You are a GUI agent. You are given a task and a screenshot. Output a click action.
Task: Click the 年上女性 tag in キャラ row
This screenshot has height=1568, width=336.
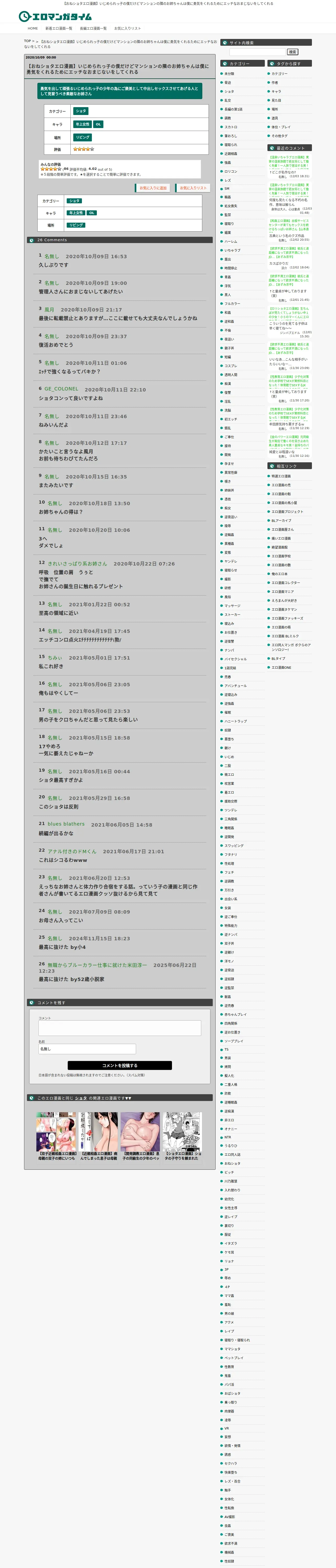82,124
